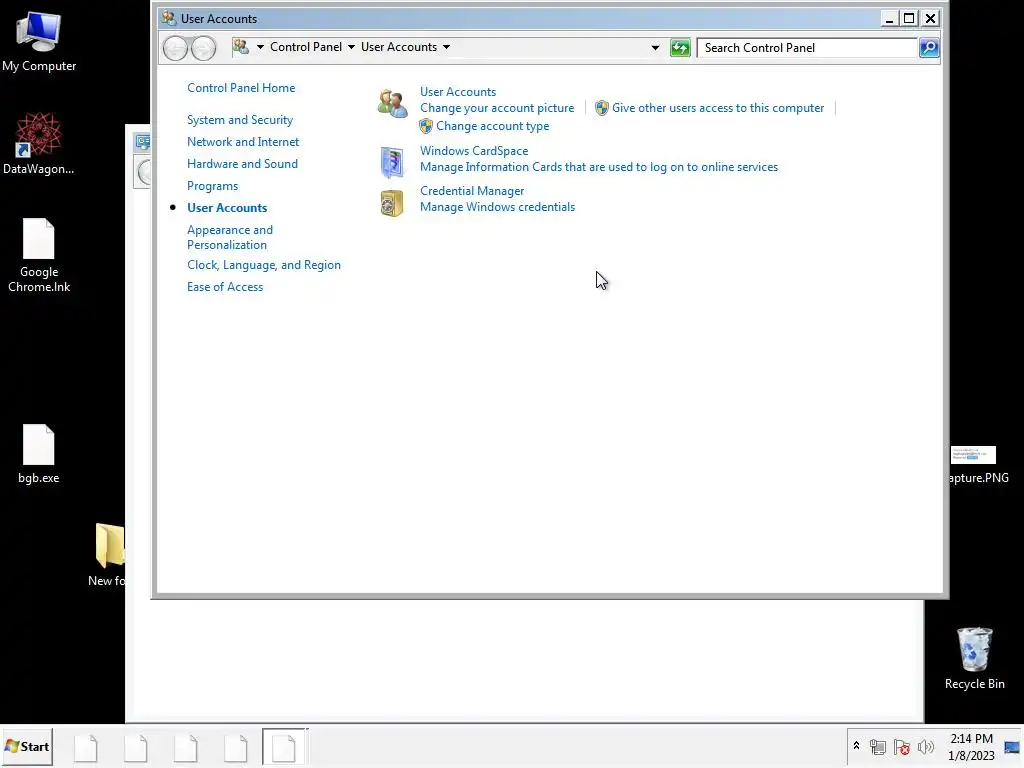This screenshot has width=1024, height=768.
Task: Click the forward navigation arrow
Action: click(203, 48)
